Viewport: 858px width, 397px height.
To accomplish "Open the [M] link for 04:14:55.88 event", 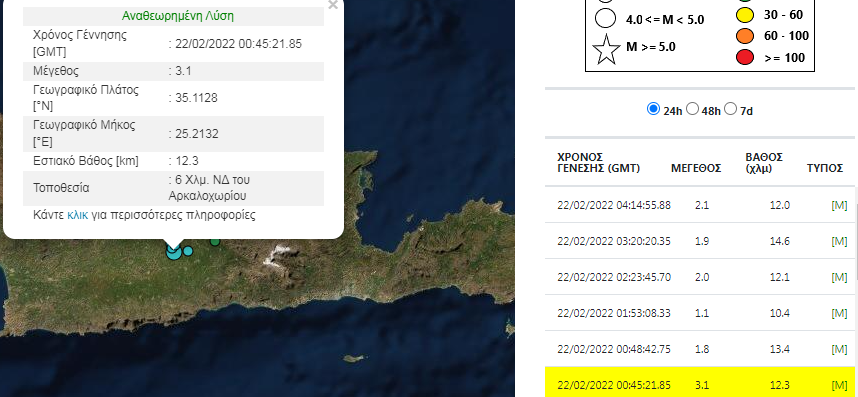I will (x=839, y=205).
